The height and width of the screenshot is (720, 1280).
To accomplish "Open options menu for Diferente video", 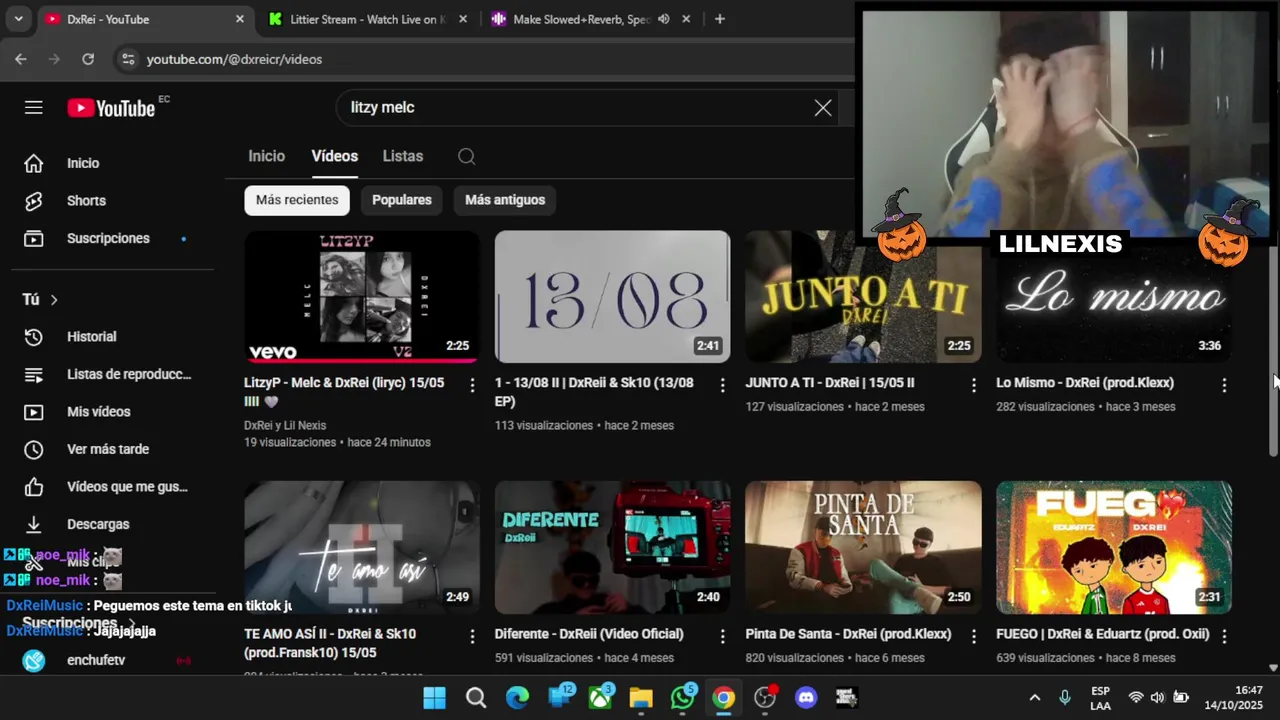I will click(722, 636).
